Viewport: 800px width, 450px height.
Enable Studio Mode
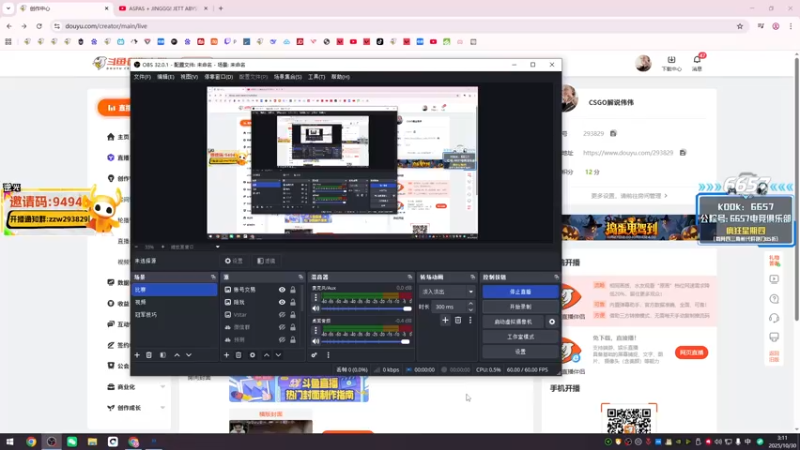tap(520, 337)
